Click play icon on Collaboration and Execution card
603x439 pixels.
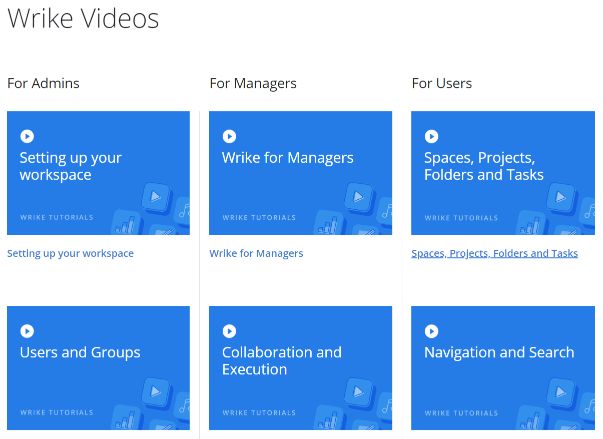[229, 331]
